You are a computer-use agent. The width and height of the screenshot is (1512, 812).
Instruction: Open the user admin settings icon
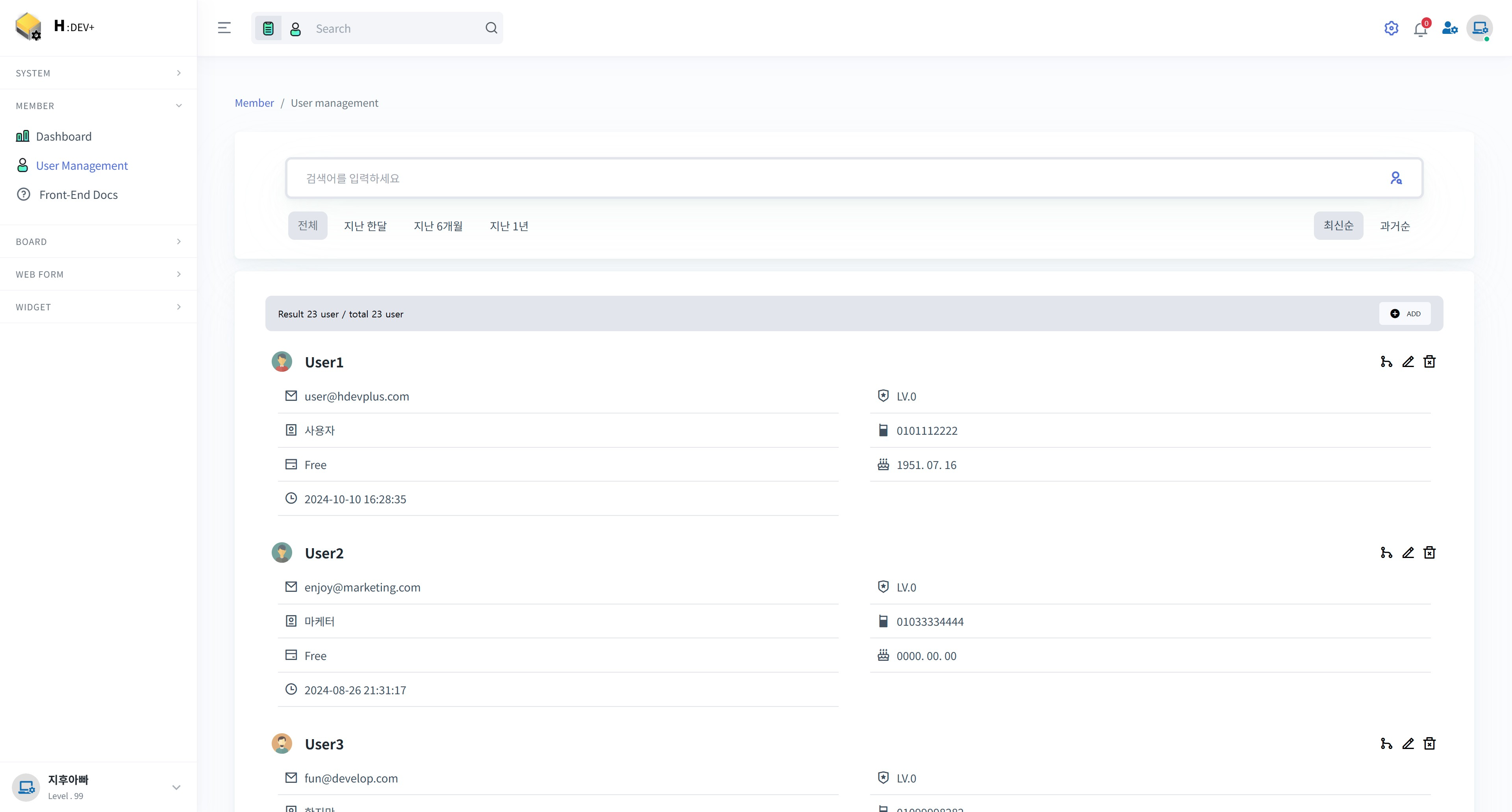pos(1450,28)
